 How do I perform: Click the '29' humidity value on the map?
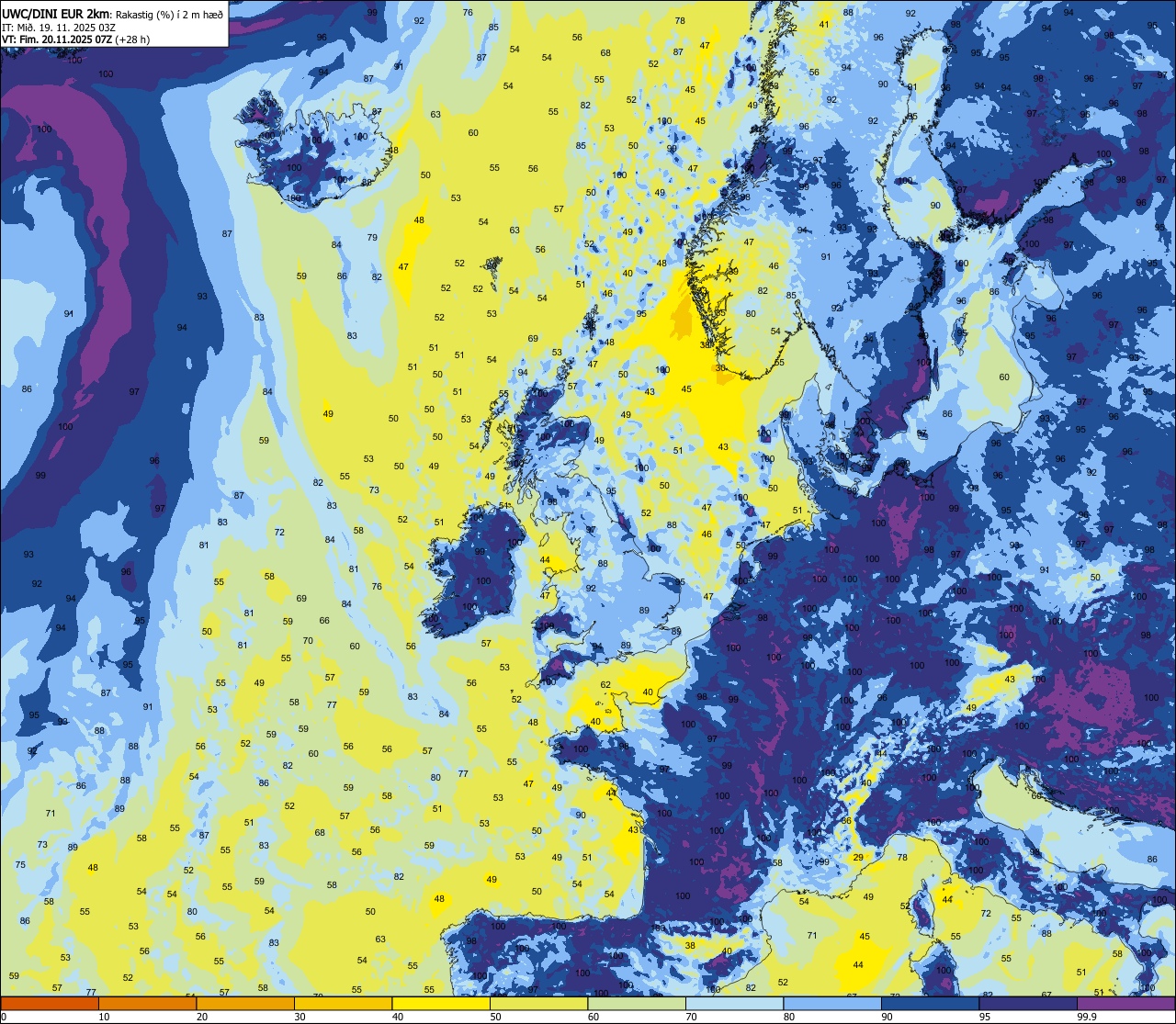point(858,857)
